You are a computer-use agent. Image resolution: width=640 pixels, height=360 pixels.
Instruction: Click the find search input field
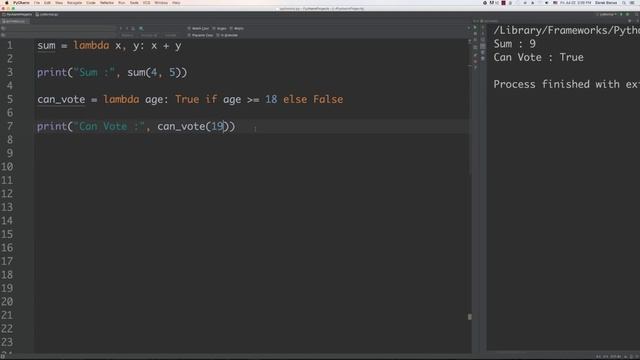click(61, 29)
